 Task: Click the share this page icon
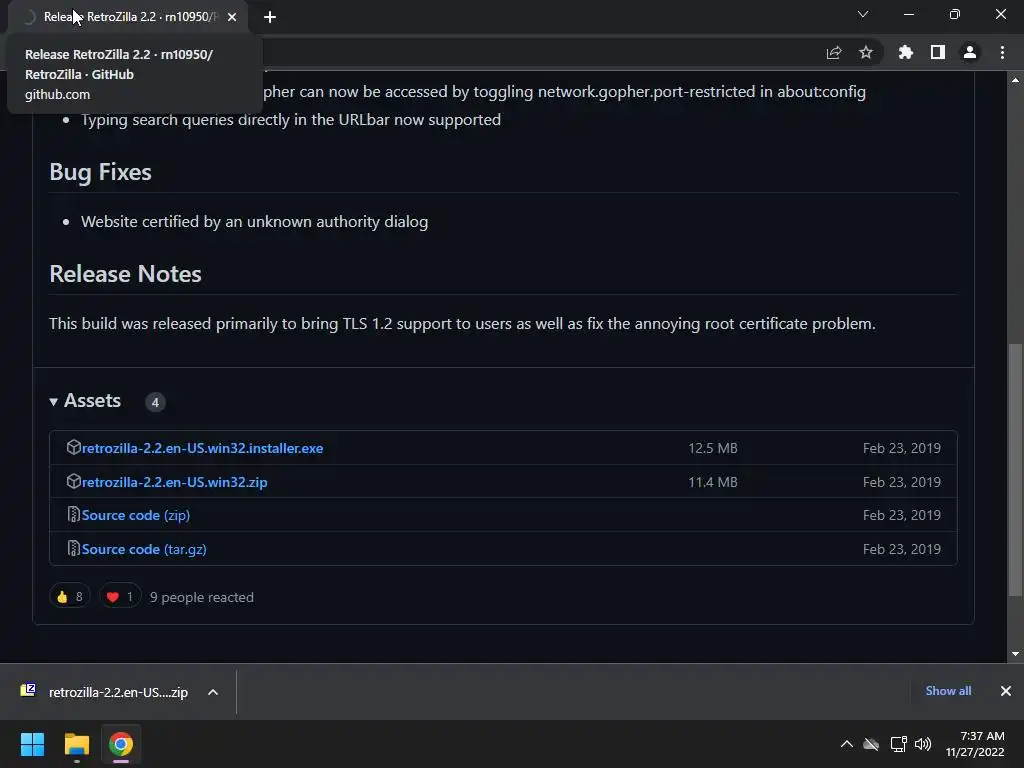(x=834, y=53)
